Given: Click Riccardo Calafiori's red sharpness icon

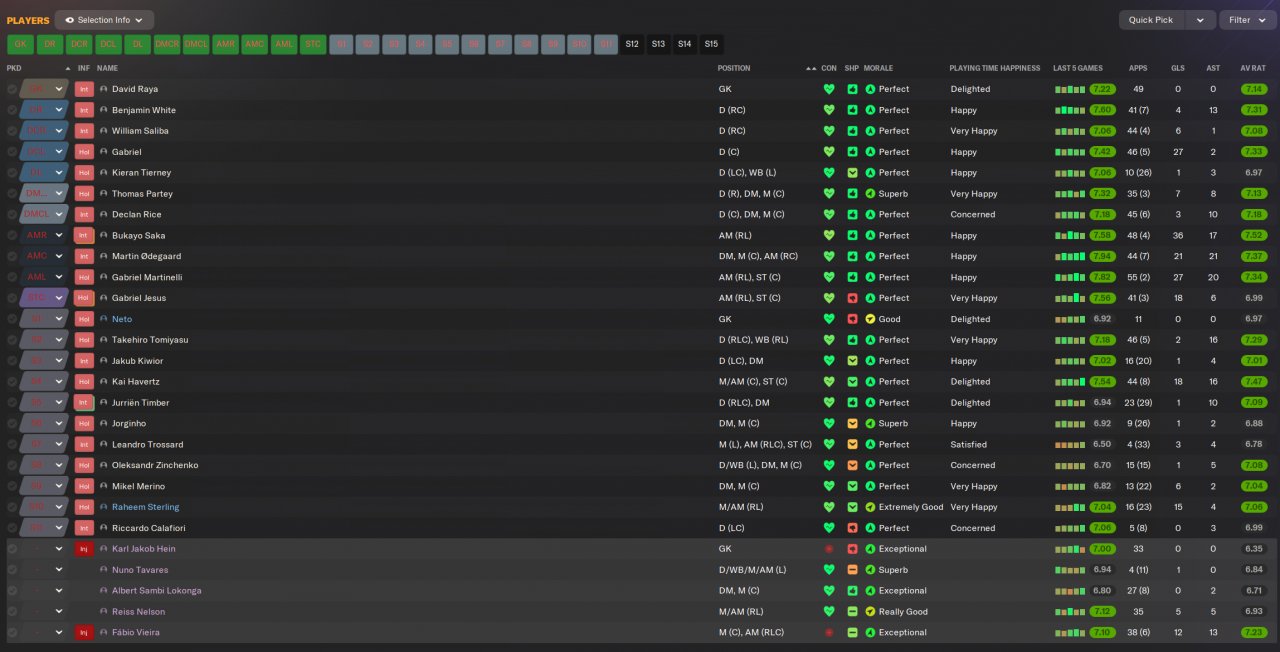Looking at the screenshot, I should point(852,528).
